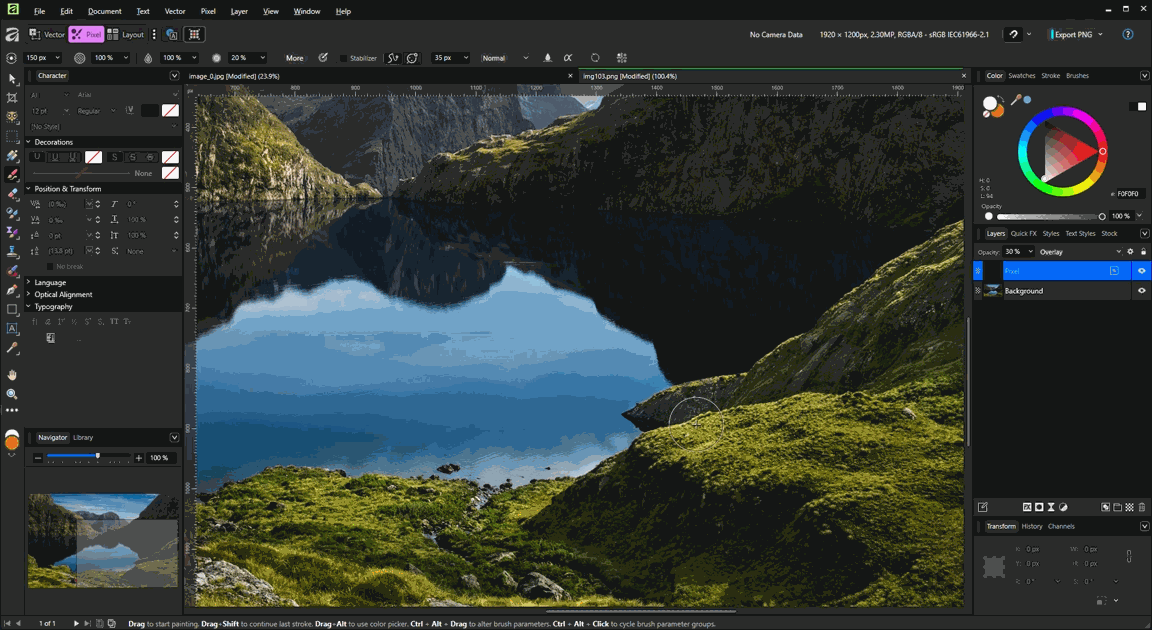Enable the Stabilizer checkbox
This screenshot has height=630, width=1152.
click(343, 58)
